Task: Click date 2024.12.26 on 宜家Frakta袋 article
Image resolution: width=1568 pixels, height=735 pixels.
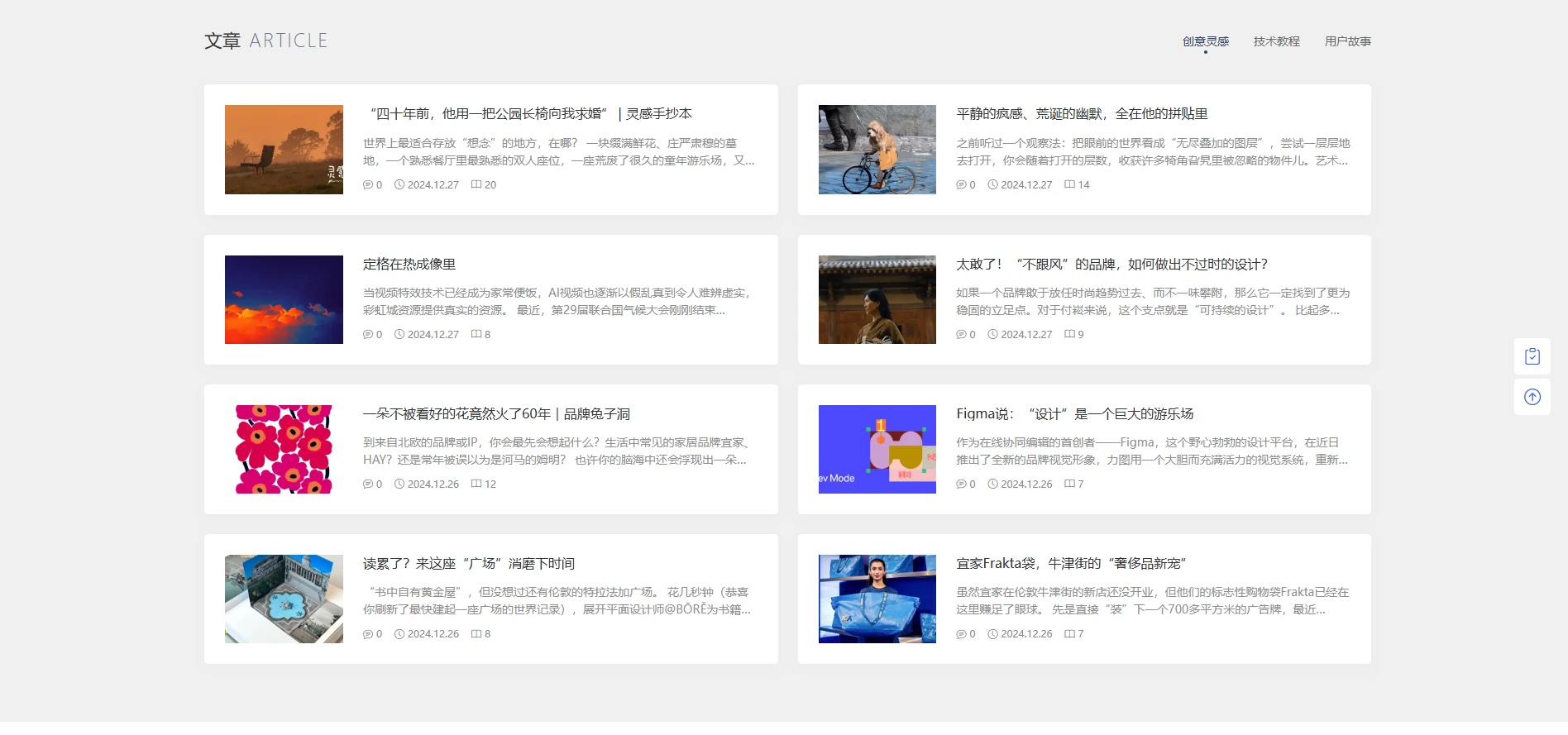Action: (1026, 634)
